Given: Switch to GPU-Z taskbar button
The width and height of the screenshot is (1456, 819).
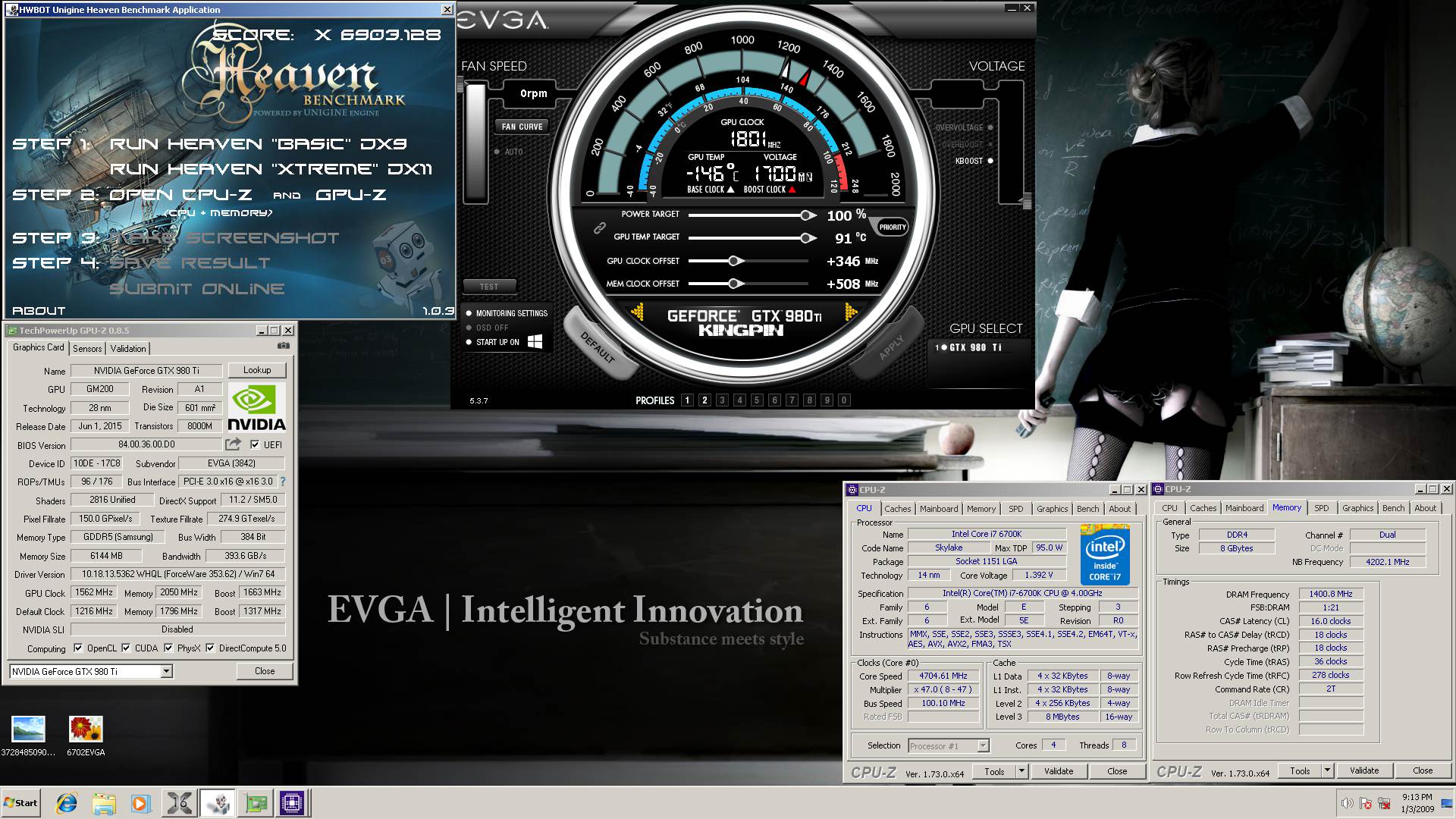Looking at the screenshot, I should [x=256, y=803].
